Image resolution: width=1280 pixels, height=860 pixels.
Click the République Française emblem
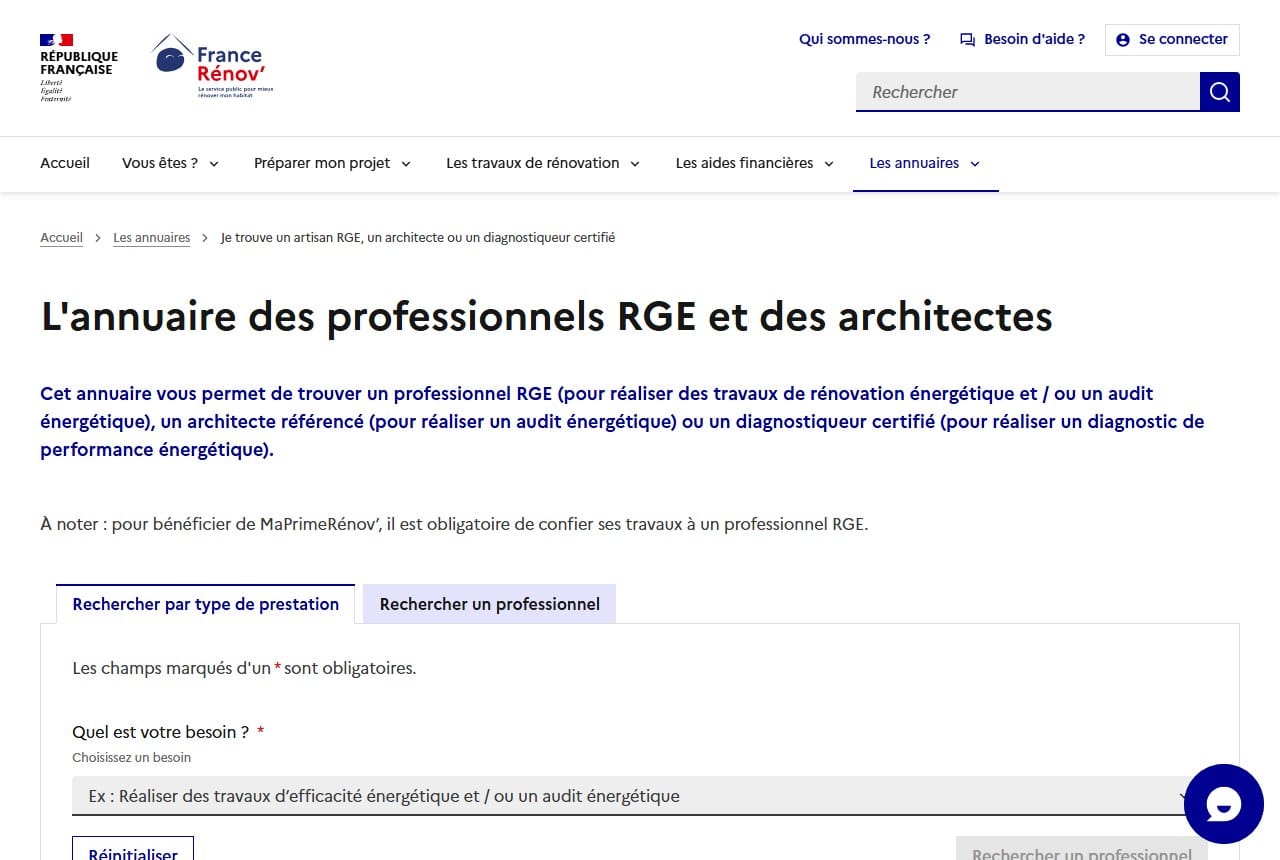click(79, 67)
